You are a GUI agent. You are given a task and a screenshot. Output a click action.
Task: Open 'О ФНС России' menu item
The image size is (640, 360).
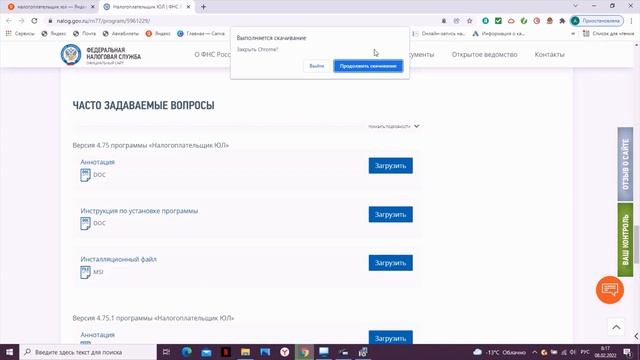[213, 54]
